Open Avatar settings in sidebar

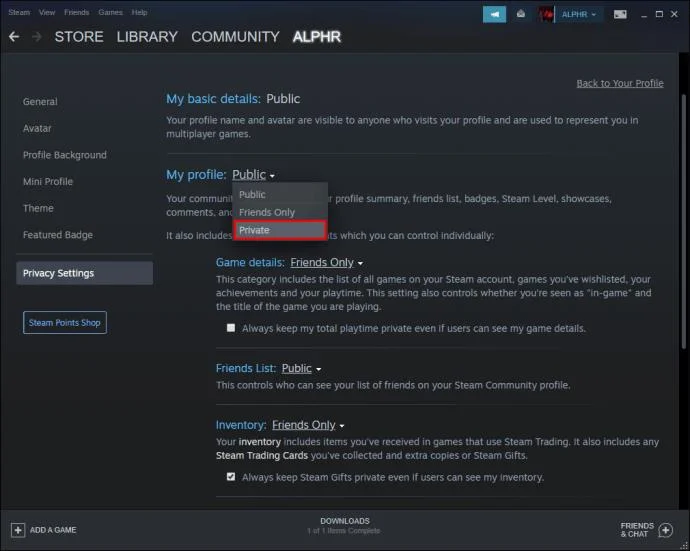point(37,129)
